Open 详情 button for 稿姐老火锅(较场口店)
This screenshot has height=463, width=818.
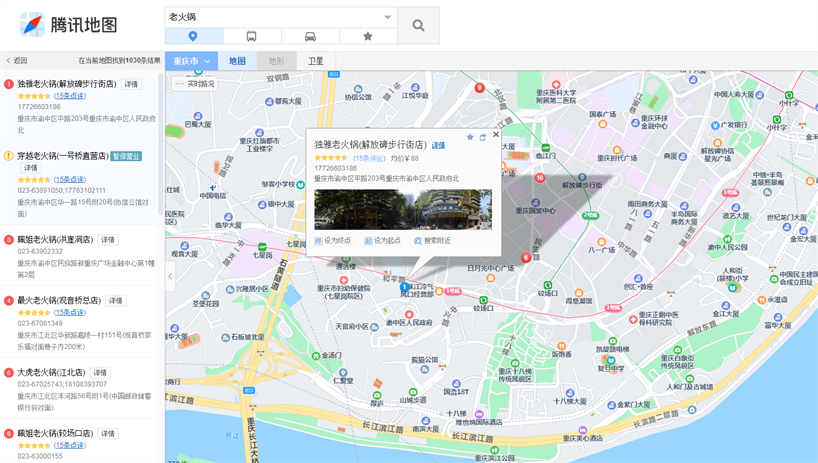(108, 434)
